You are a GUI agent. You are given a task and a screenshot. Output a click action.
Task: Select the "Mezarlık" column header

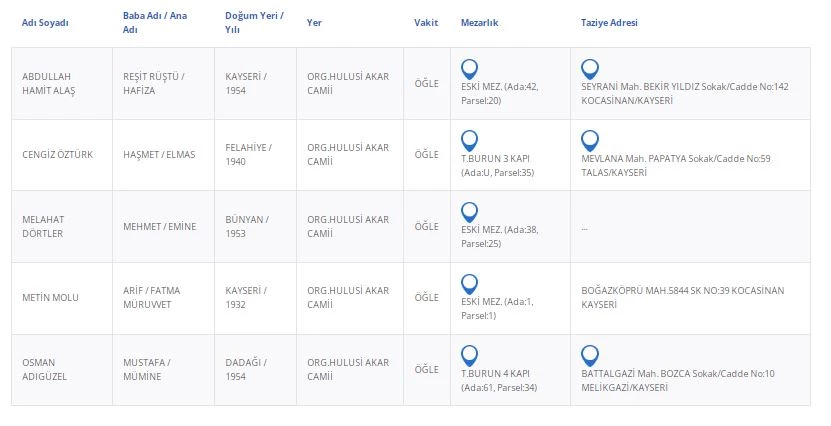480,23
